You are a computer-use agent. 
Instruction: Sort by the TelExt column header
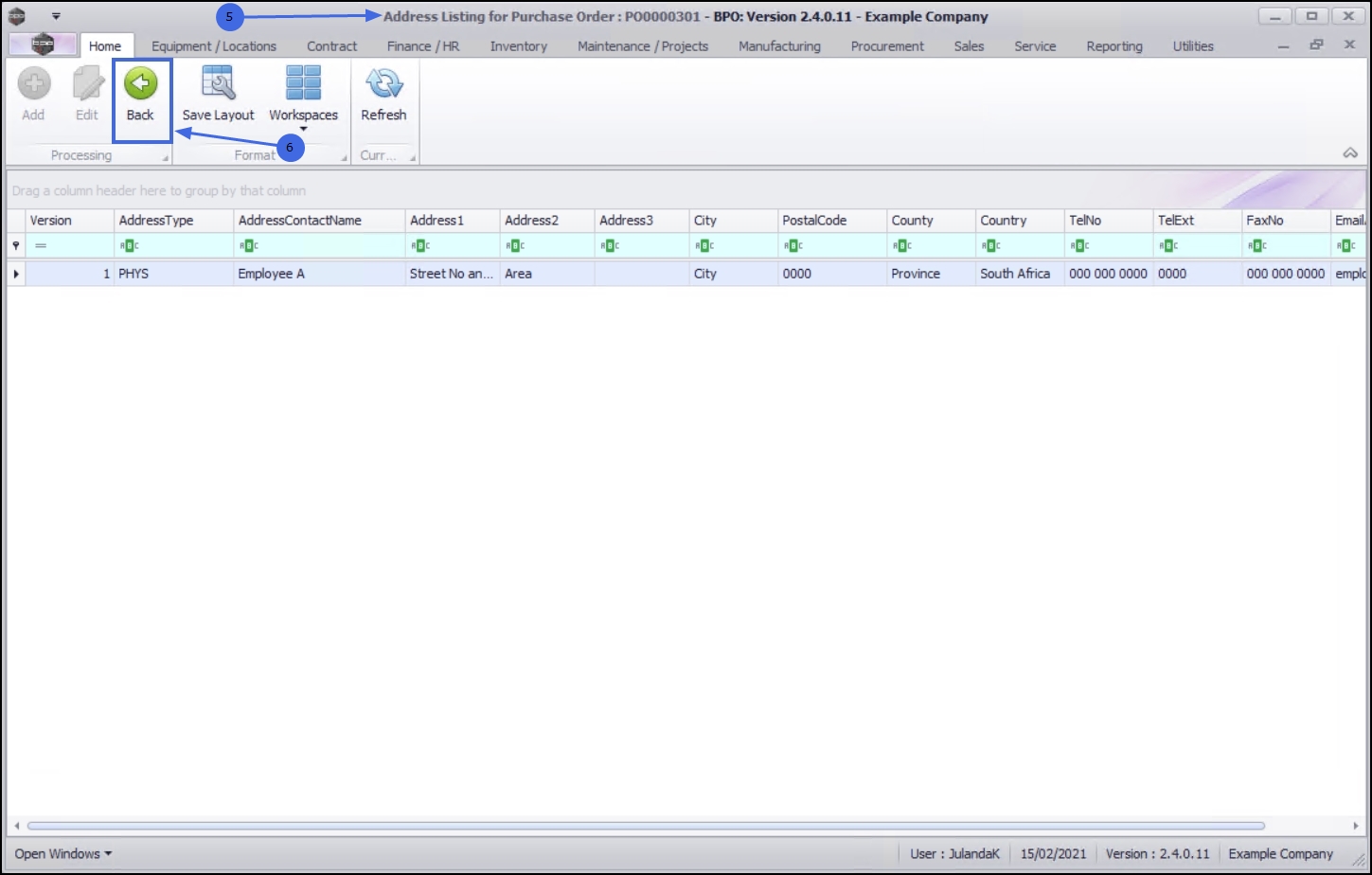tap(1198, 221)
